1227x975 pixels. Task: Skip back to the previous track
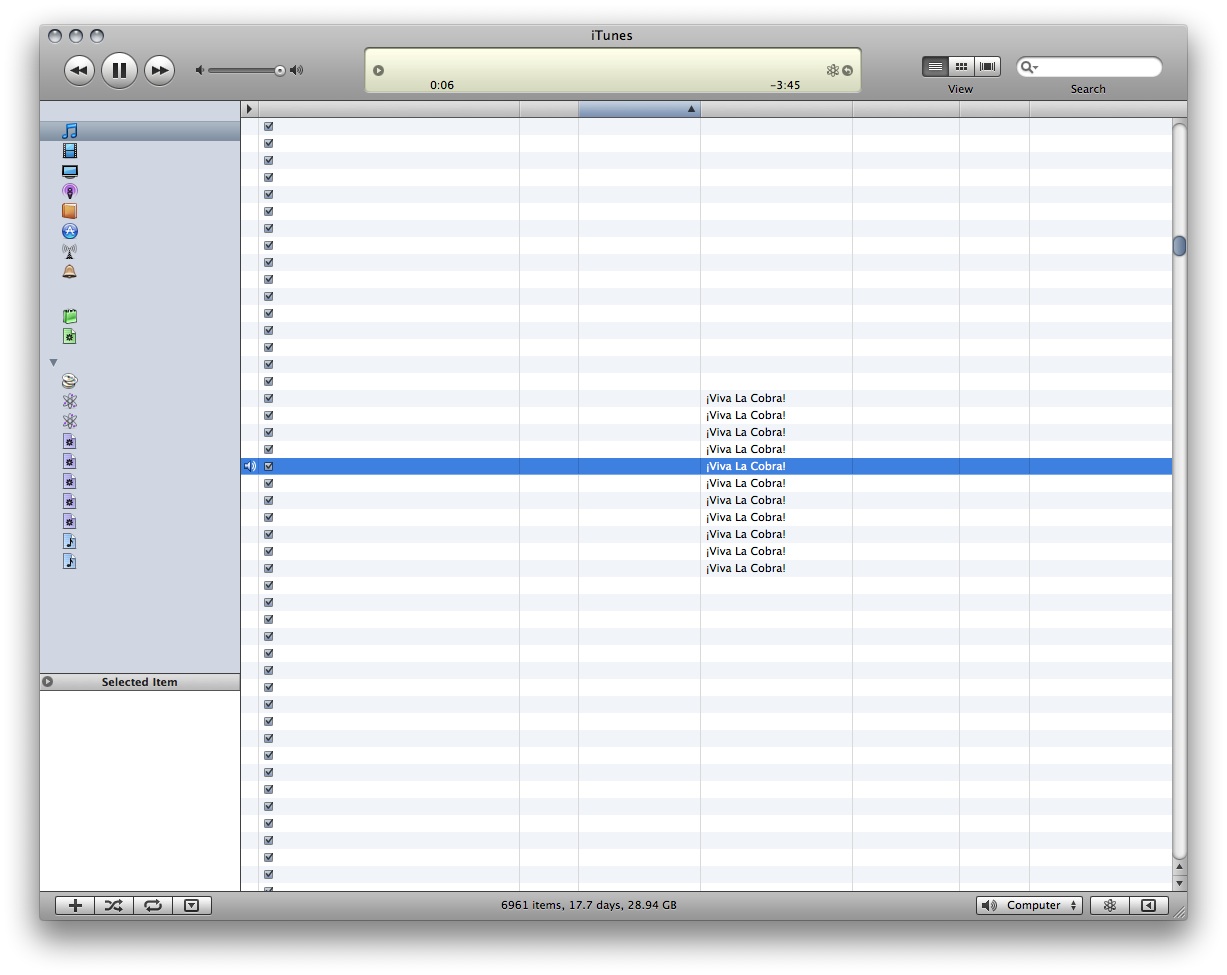(x=79, y=70)
